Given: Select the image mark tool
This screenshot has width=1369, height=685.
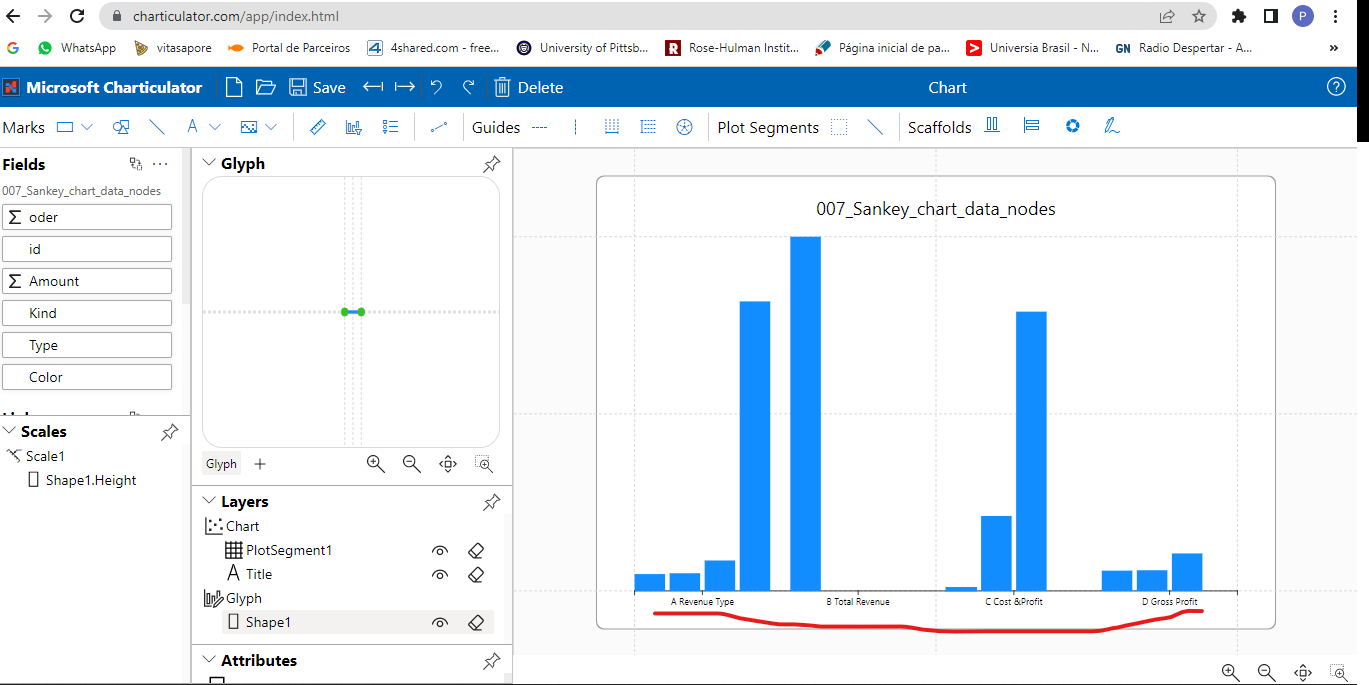Looking at the screenshot, I should pos(248,127).
